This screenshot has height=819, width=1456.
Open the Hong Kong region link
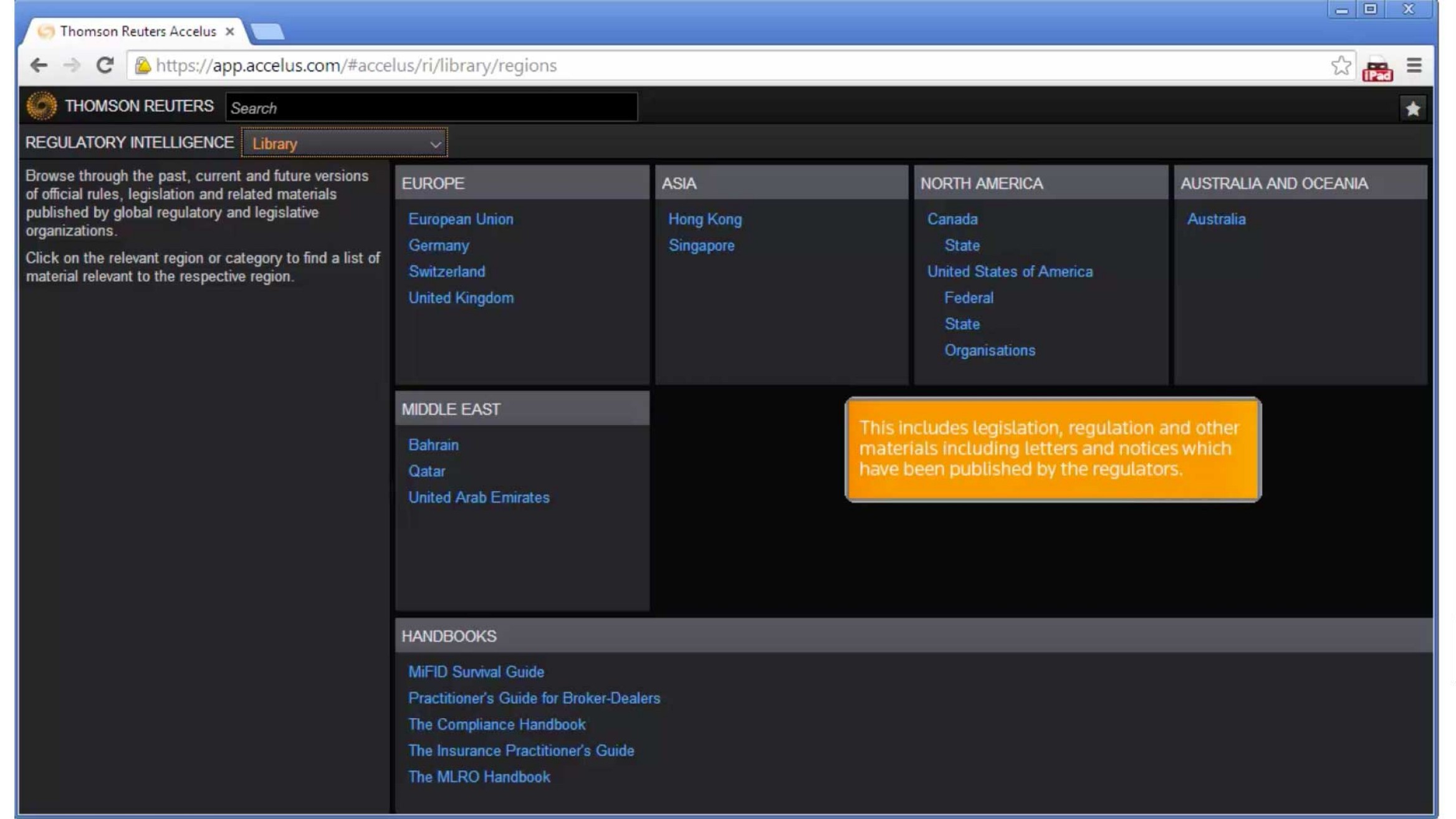705,219
